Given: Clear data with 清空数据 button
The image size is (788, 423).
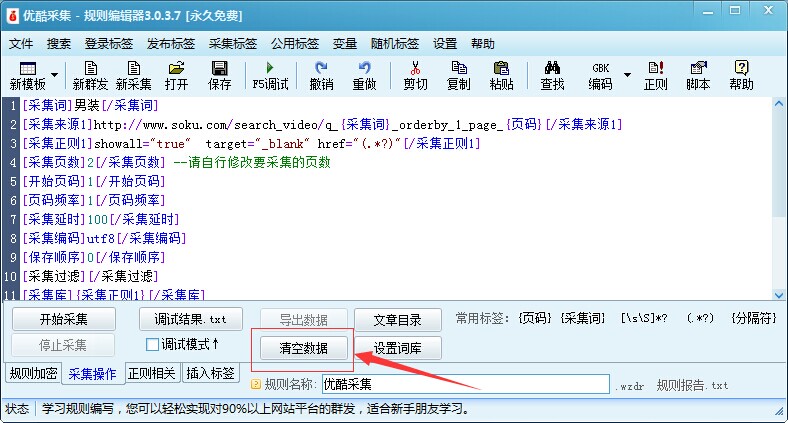Looking at the screenshot, I should tap(304, 348).
